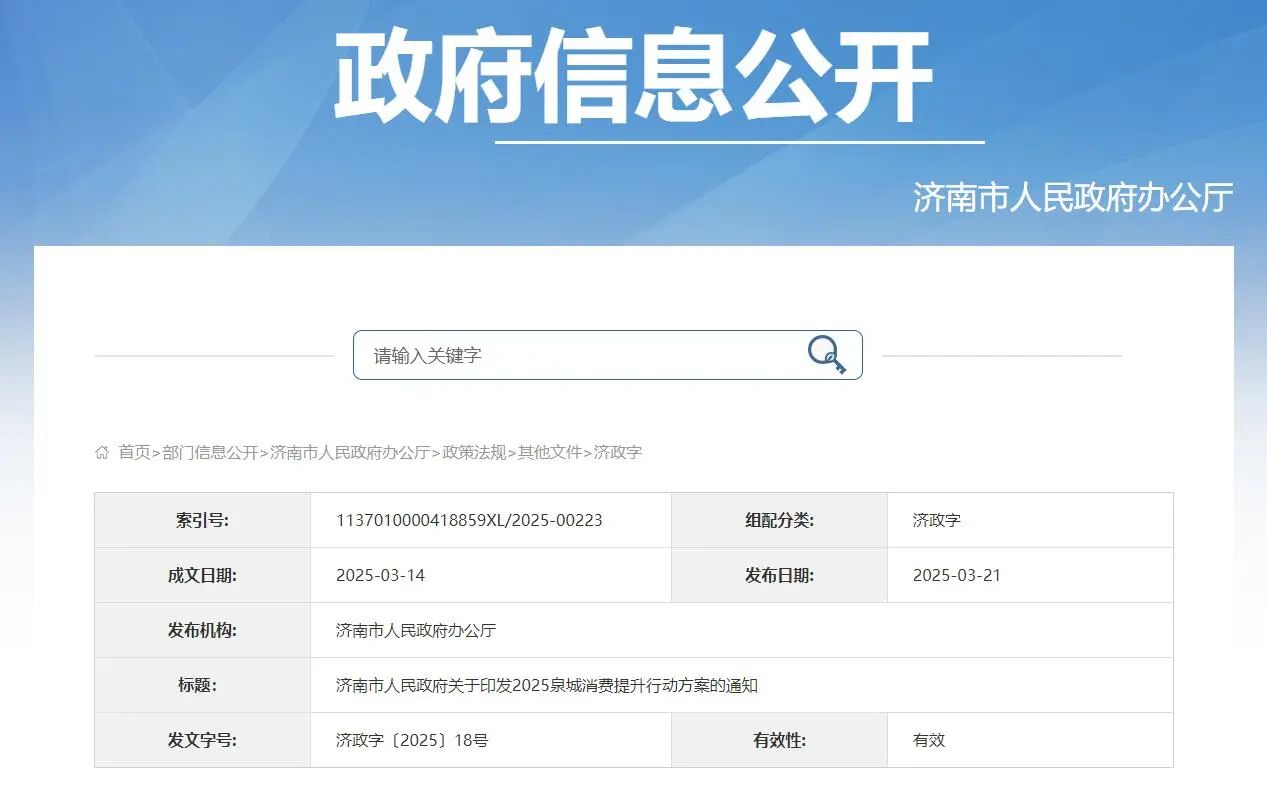Open the 部门信息公开 breadcrumb link
Viewport: 1267px width, 802px height.
[x=210, y=452]
